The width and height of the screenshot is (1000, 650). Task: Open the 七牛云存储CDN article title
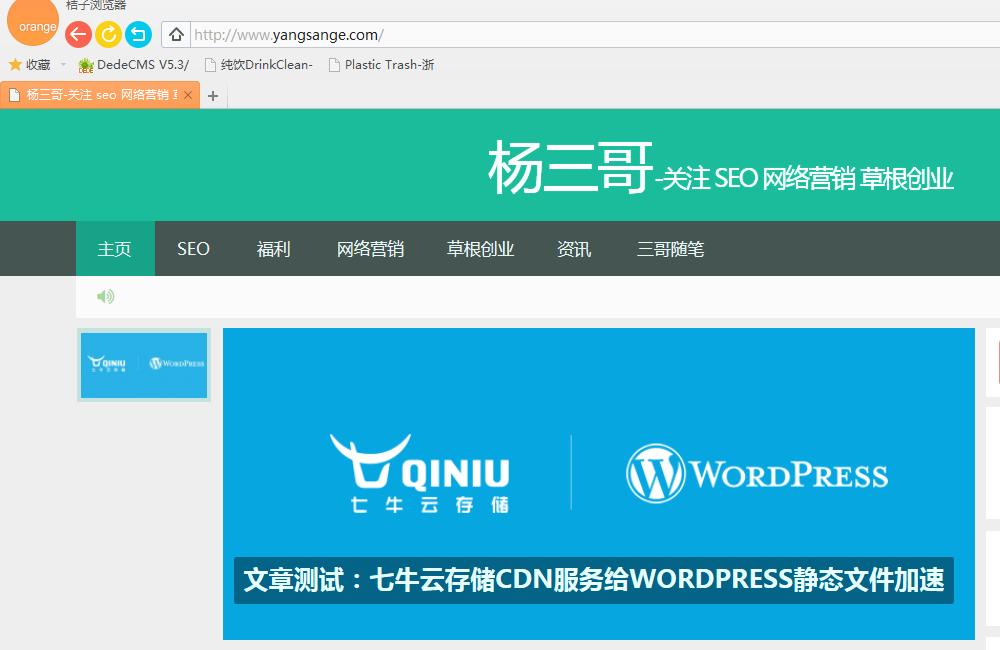point(594,580)
